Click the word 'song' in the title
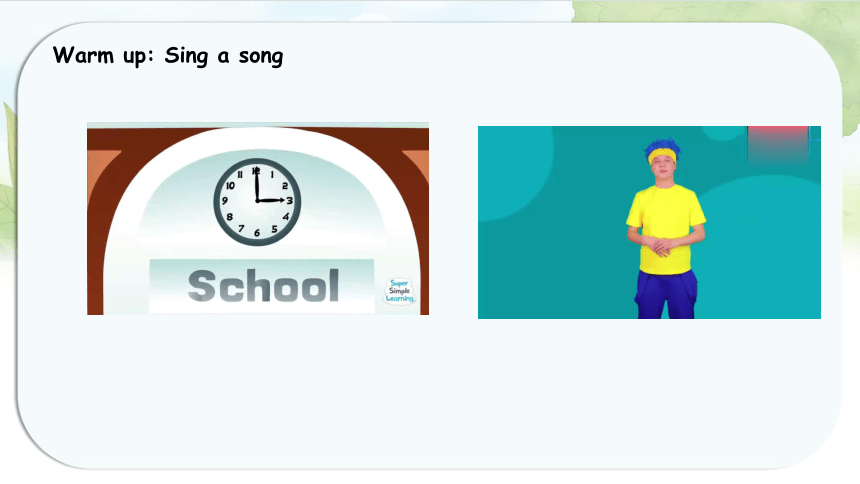This screenshot has height=484, width=860. (261, 57)
